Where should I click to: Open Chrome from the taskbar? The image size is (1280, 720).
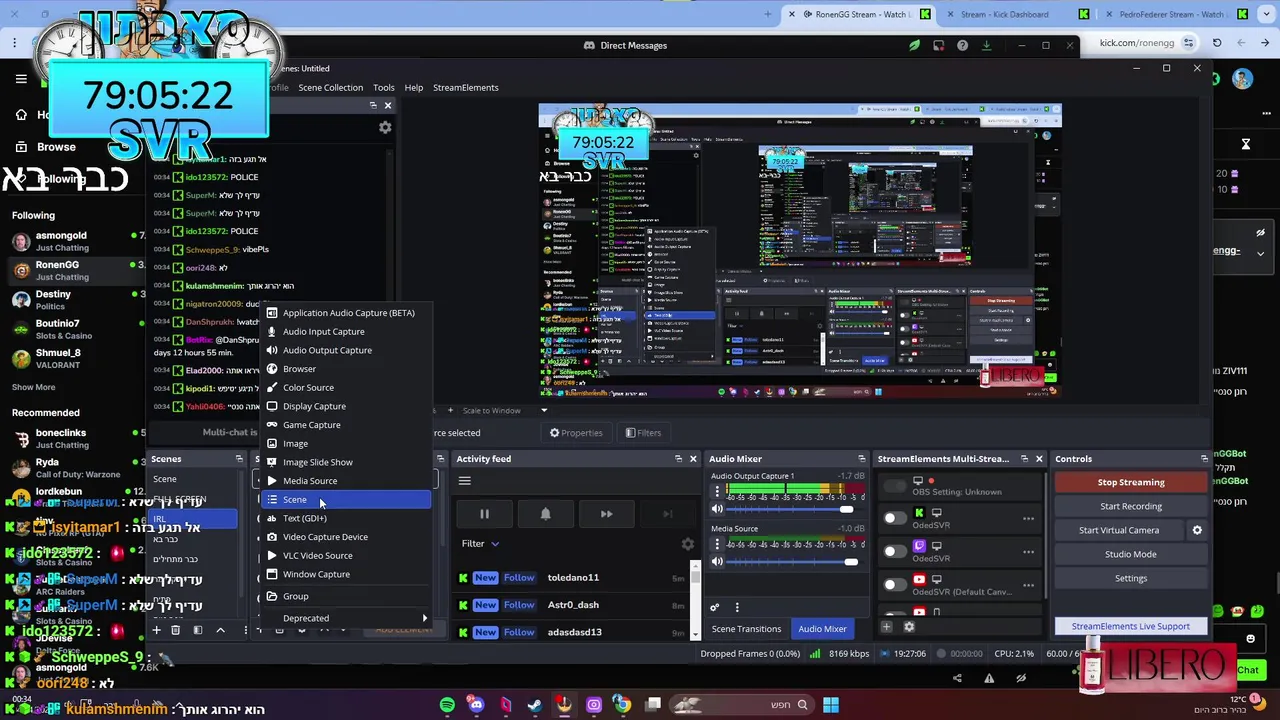[623, 705]
